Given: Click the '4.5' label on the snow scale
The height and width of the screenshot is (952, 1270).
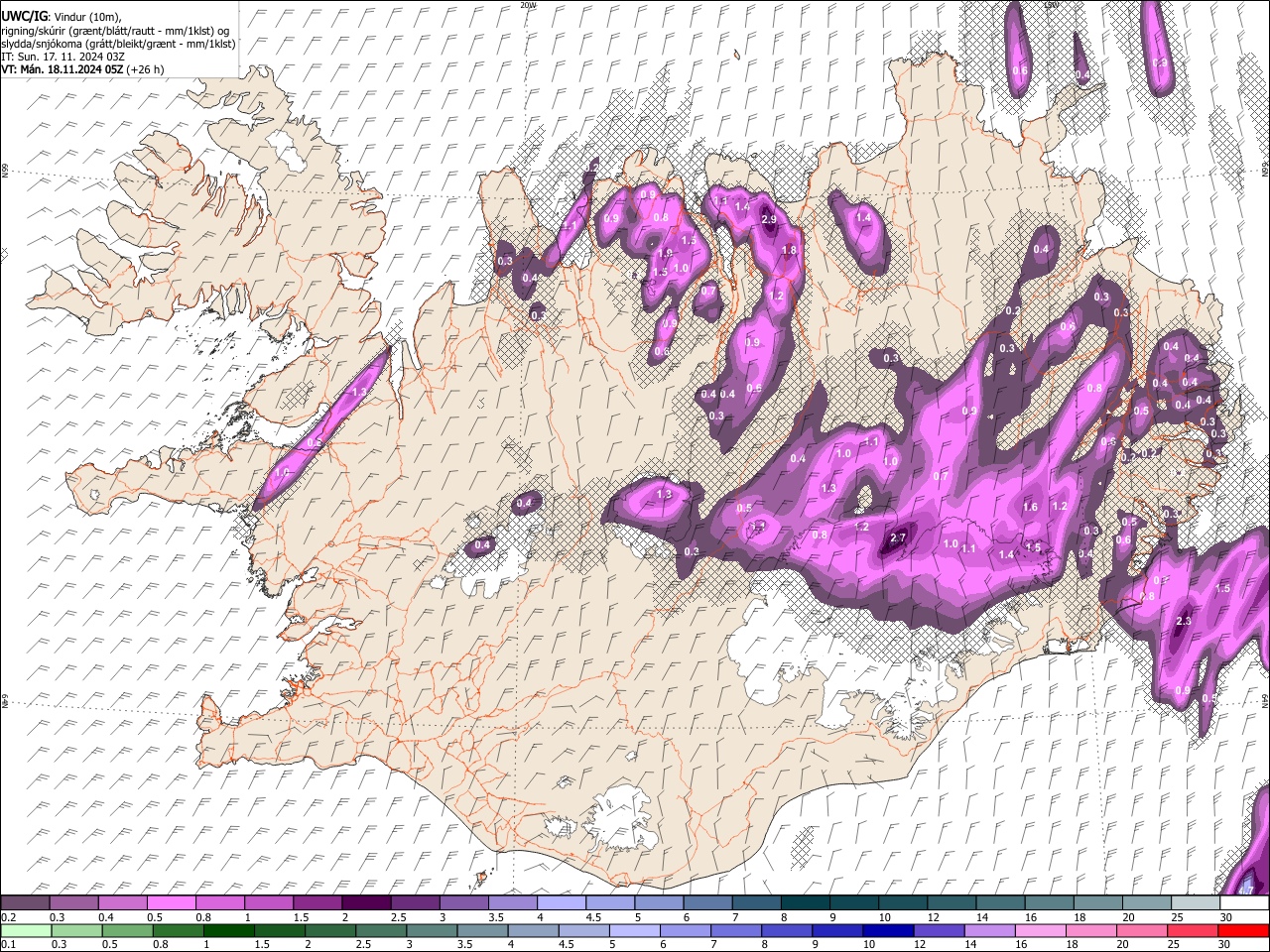Looking at the screenshot, I should pyautogui.click(x=593, y=917).
